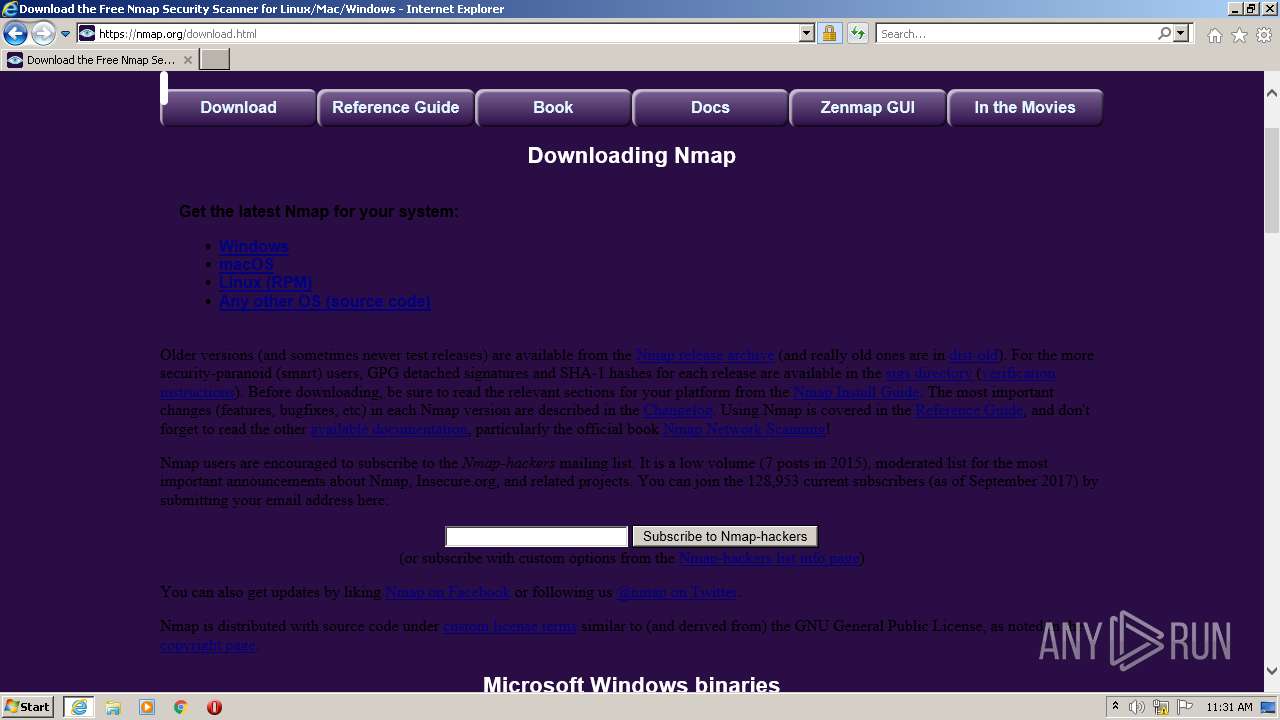Open the Nmap Network Scanning book link
The height and width of the screenshot is (720, 1280).
point(744,429)
